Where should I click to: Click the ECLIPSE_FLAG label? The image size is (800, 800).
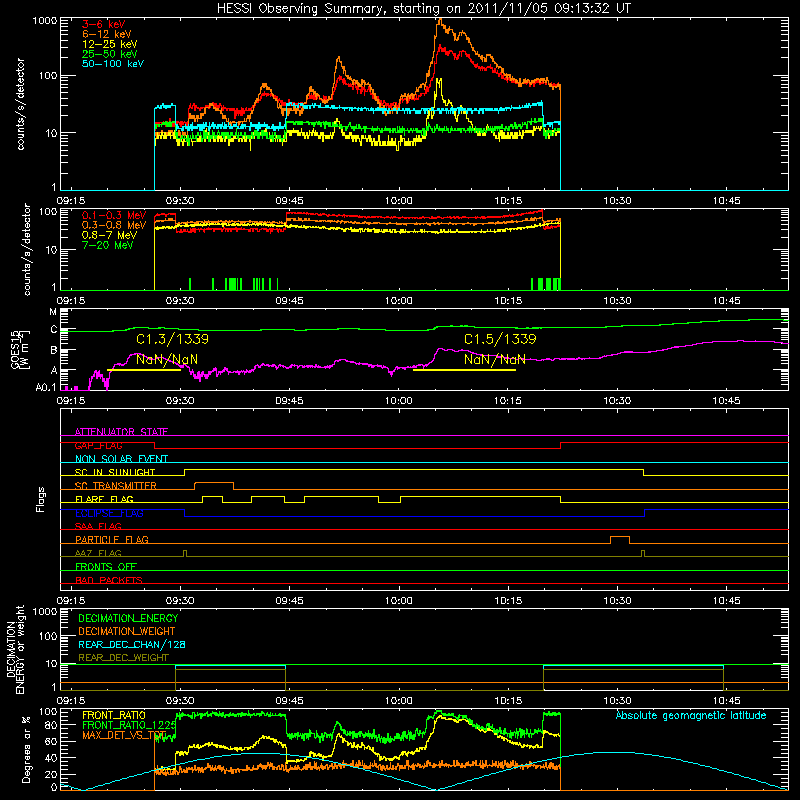109,513
